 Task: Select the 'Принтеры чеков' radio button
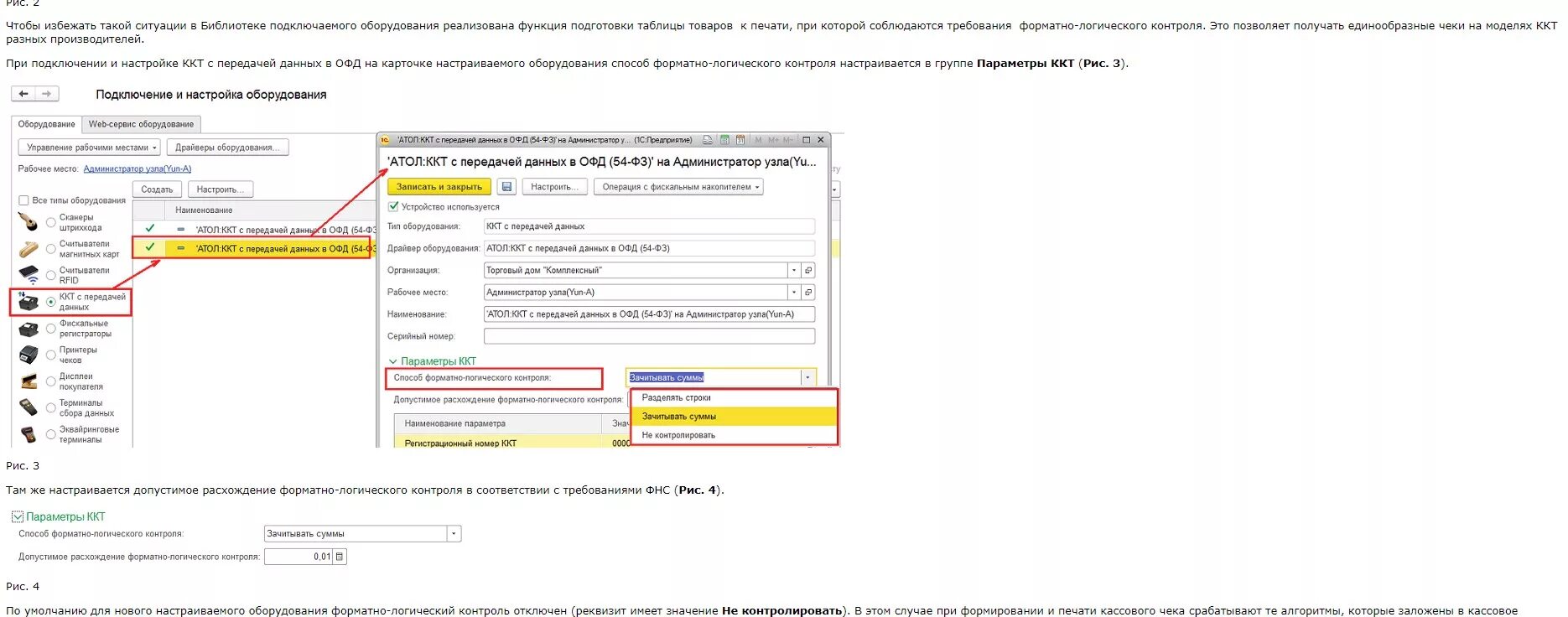(51, 355)
